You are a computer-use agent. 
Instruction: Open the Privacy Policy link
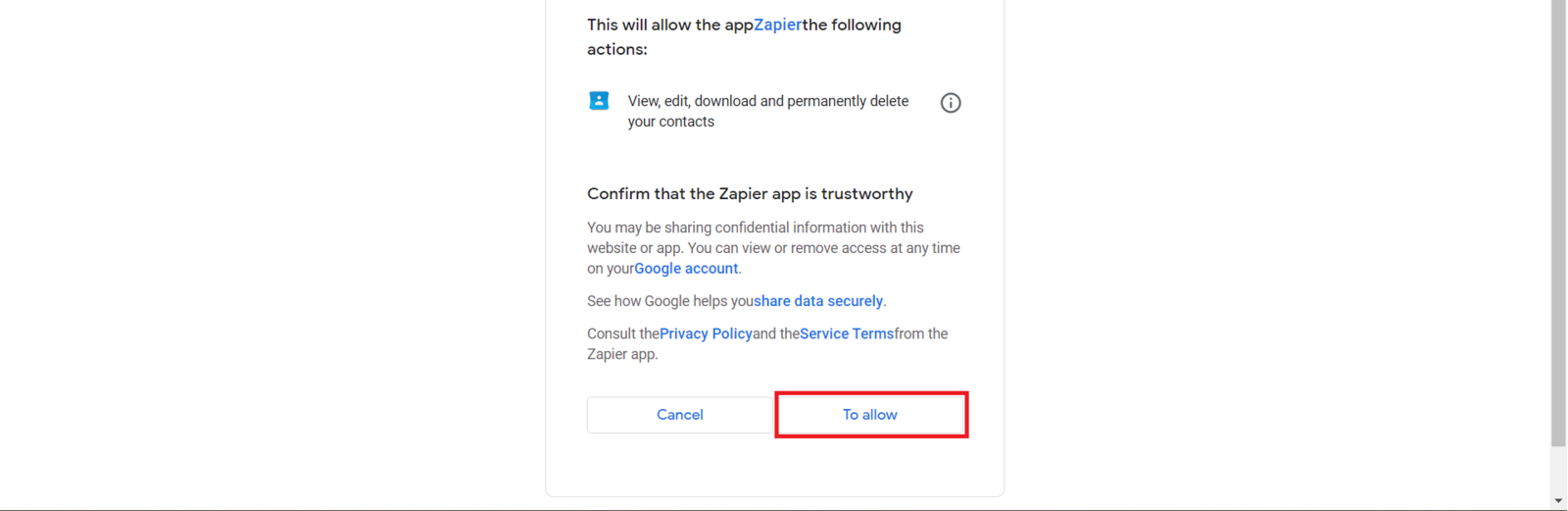coord(706,333)
